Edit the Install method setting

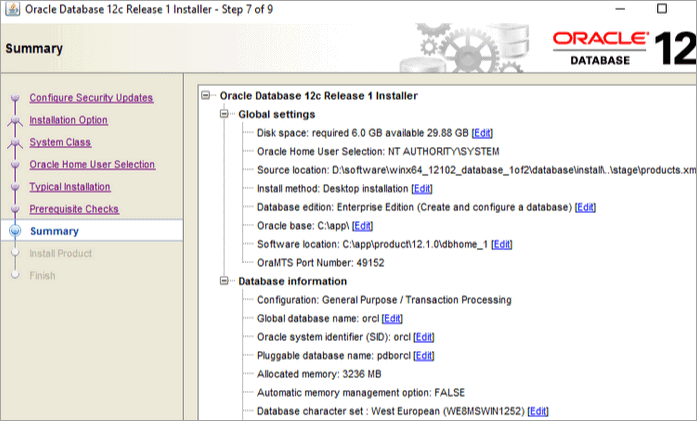pos(422,188)
